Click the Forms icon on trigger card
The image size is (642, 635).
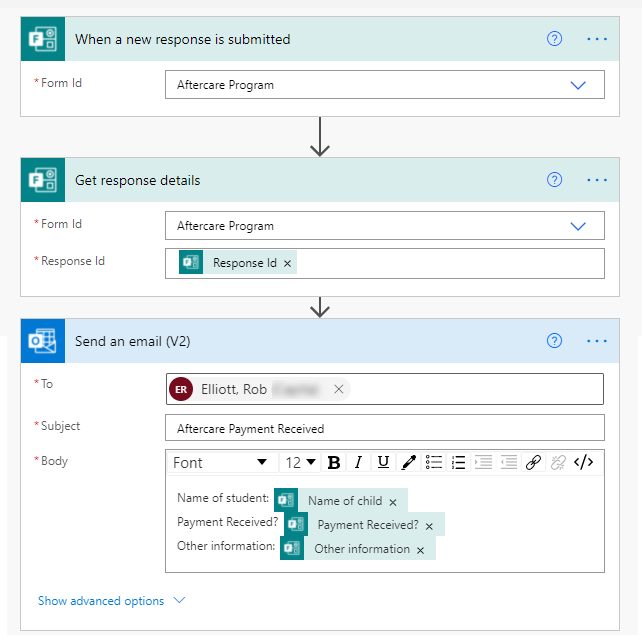coord(43,39)
